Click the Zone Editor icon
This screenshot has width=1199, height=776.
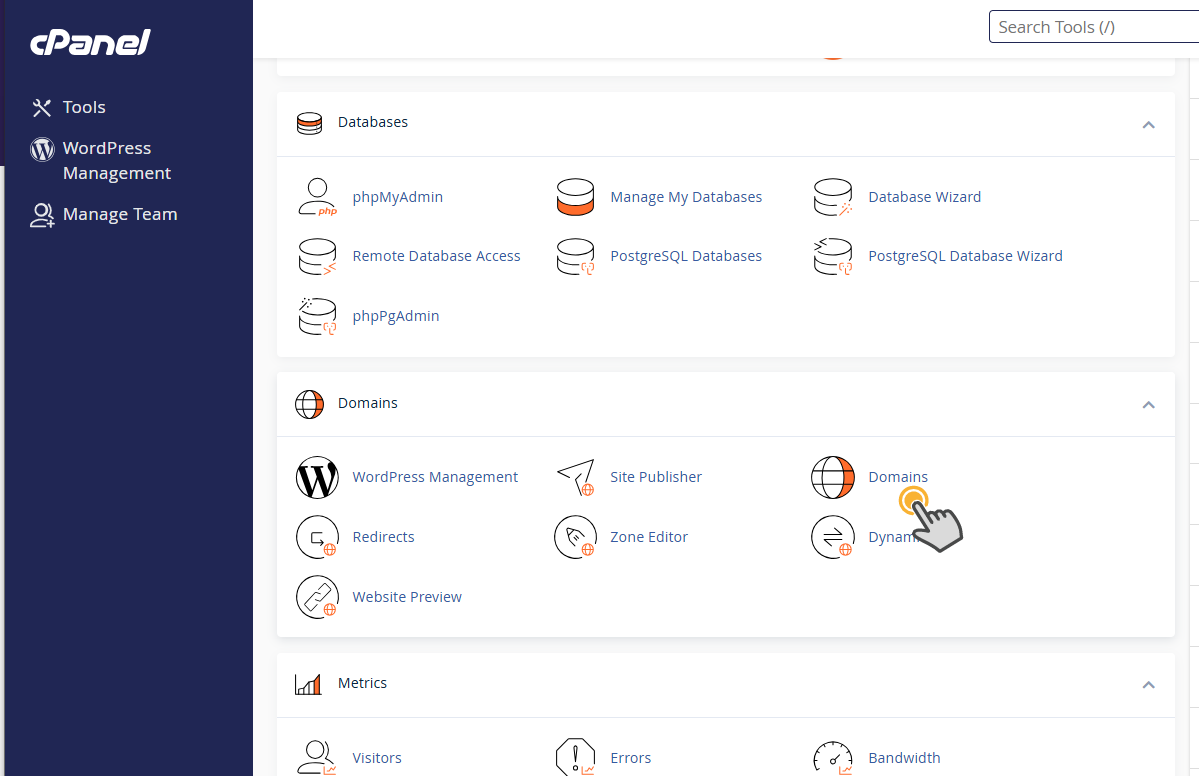575,537
